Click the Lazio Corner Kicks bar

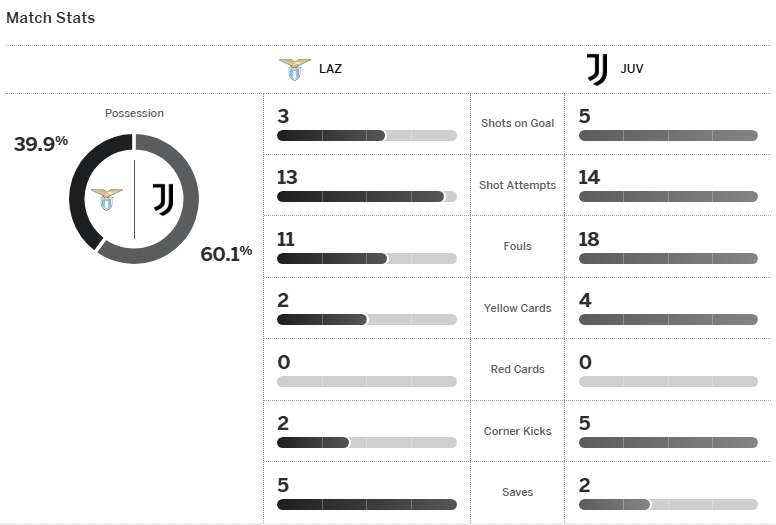tap(366, 442)
